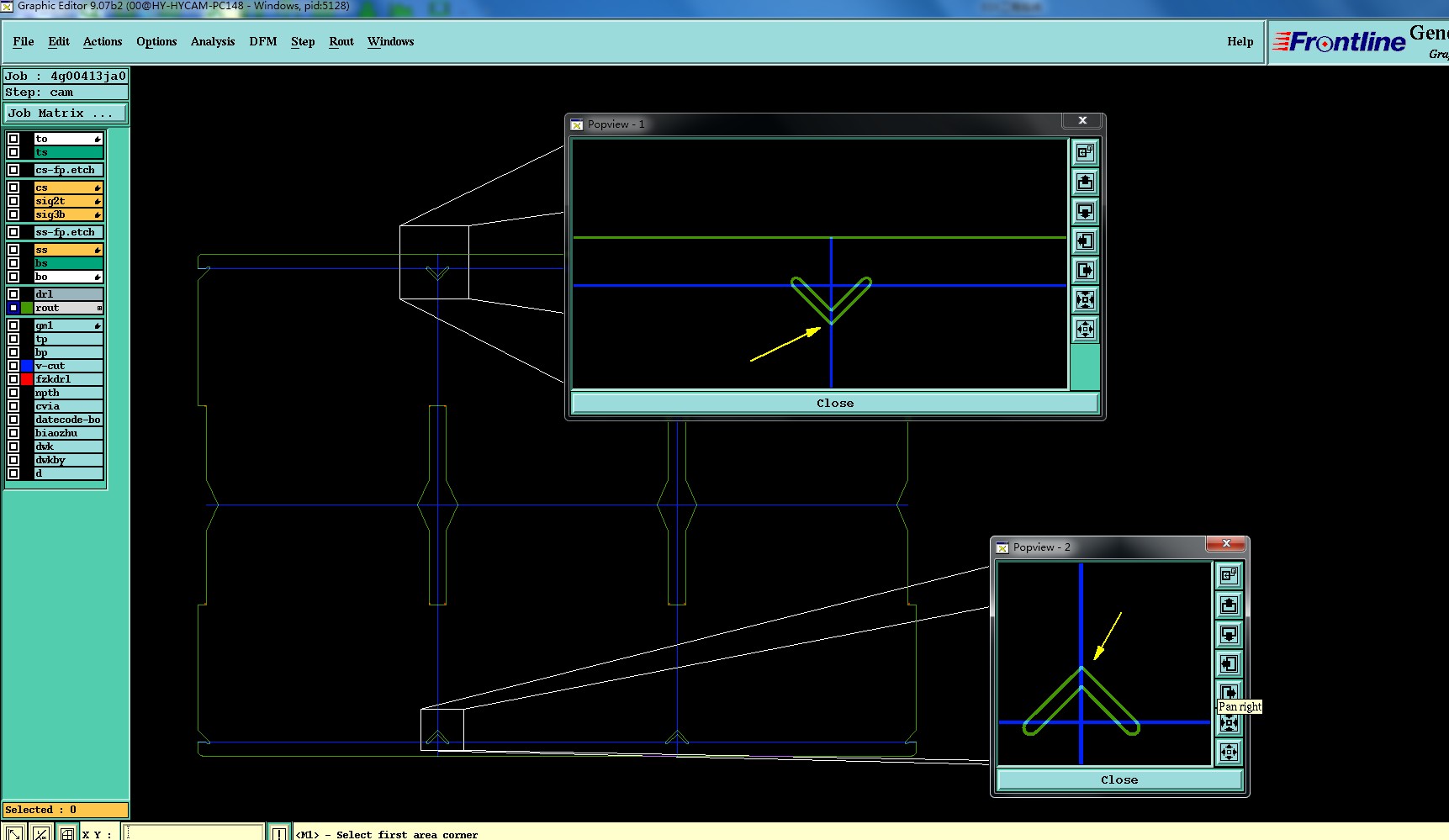Pan down in Popview - 1
Viewport: 1449px width, 840px height.
click(1085, 211)
